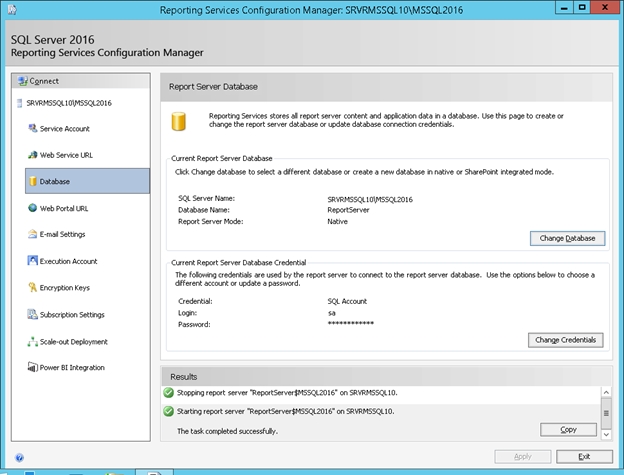Click the Scale-out Deployment icon
This screenshot has height=475, width=624.
coord(33,341)
